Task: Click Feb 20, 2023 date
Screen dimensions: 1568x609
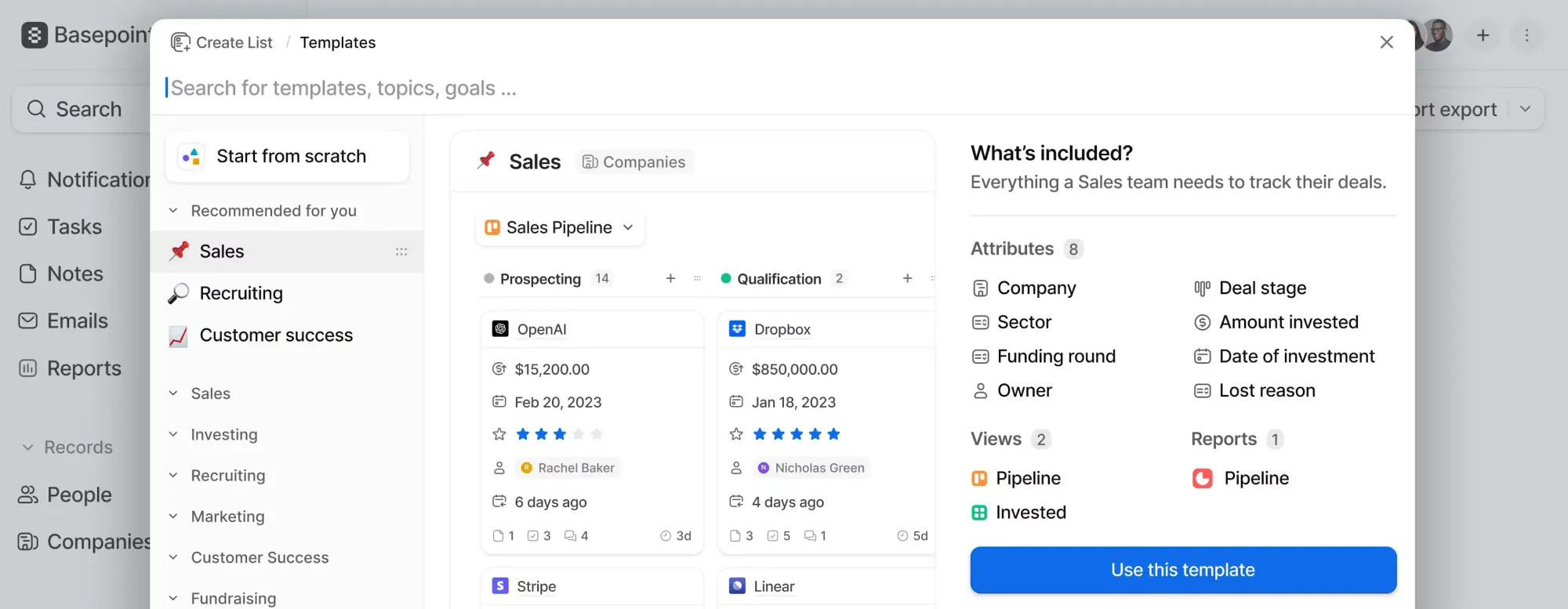Action: 557,402
